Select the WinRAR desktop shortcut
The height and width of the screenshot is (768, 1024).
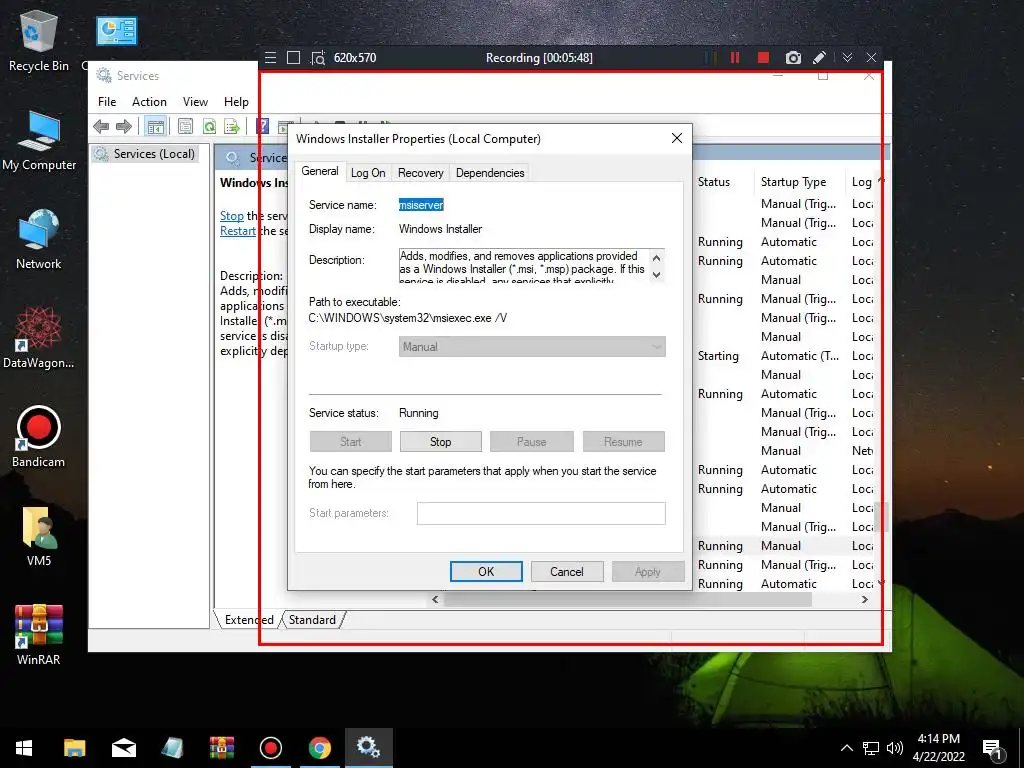click(x=39, y=634)
